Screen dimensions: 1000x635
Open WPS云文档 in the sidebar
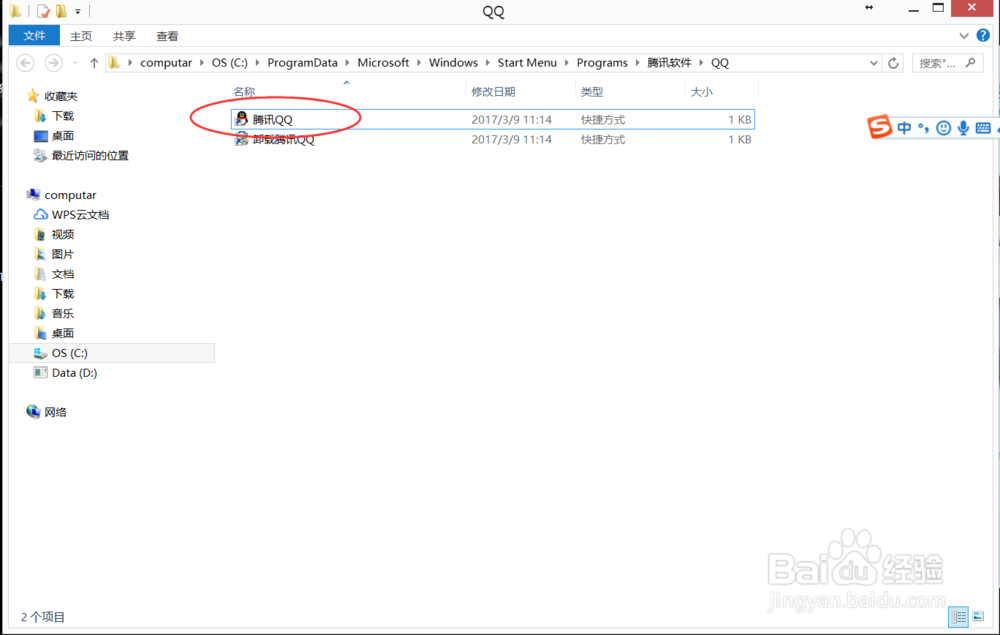[80, 215]
